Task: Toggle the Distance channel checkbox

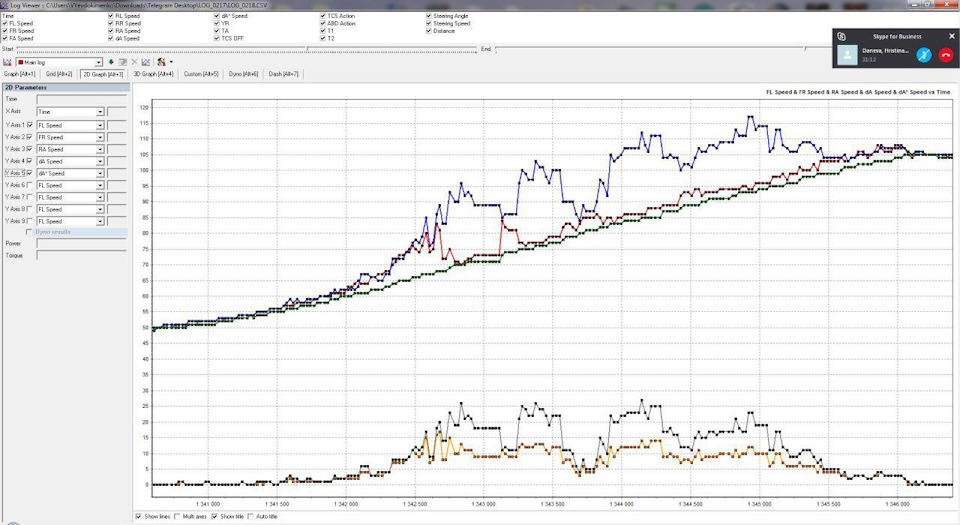Action: pos(429,31)
